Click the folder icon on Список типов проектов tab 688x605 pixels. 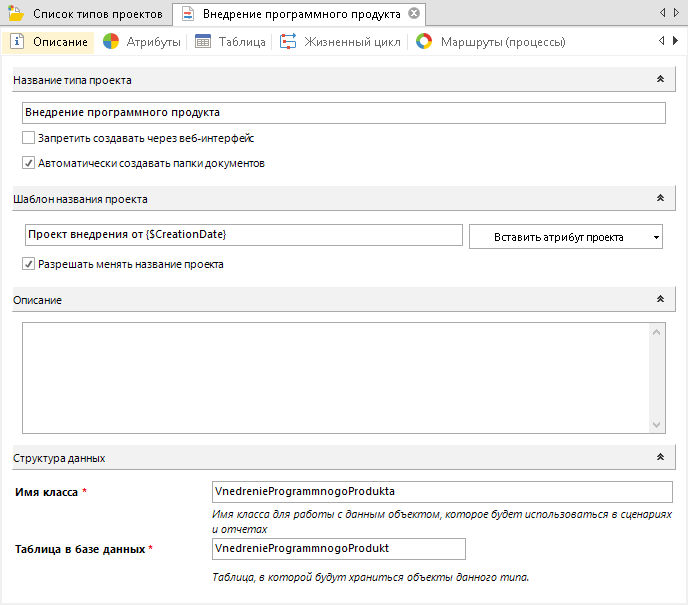pos(17,14)
